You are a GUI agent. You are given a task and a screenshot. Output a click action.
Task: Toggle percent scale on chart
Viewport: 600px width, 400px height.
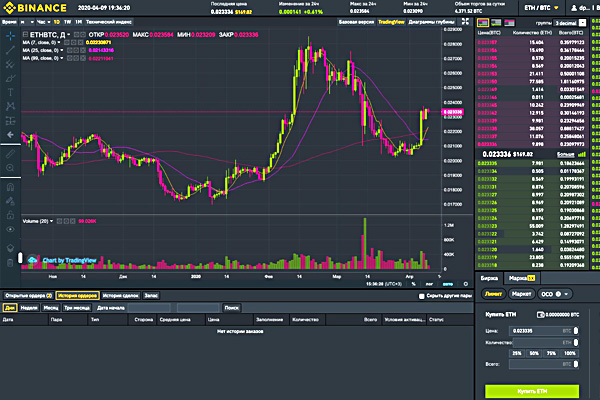click(414, 284)
